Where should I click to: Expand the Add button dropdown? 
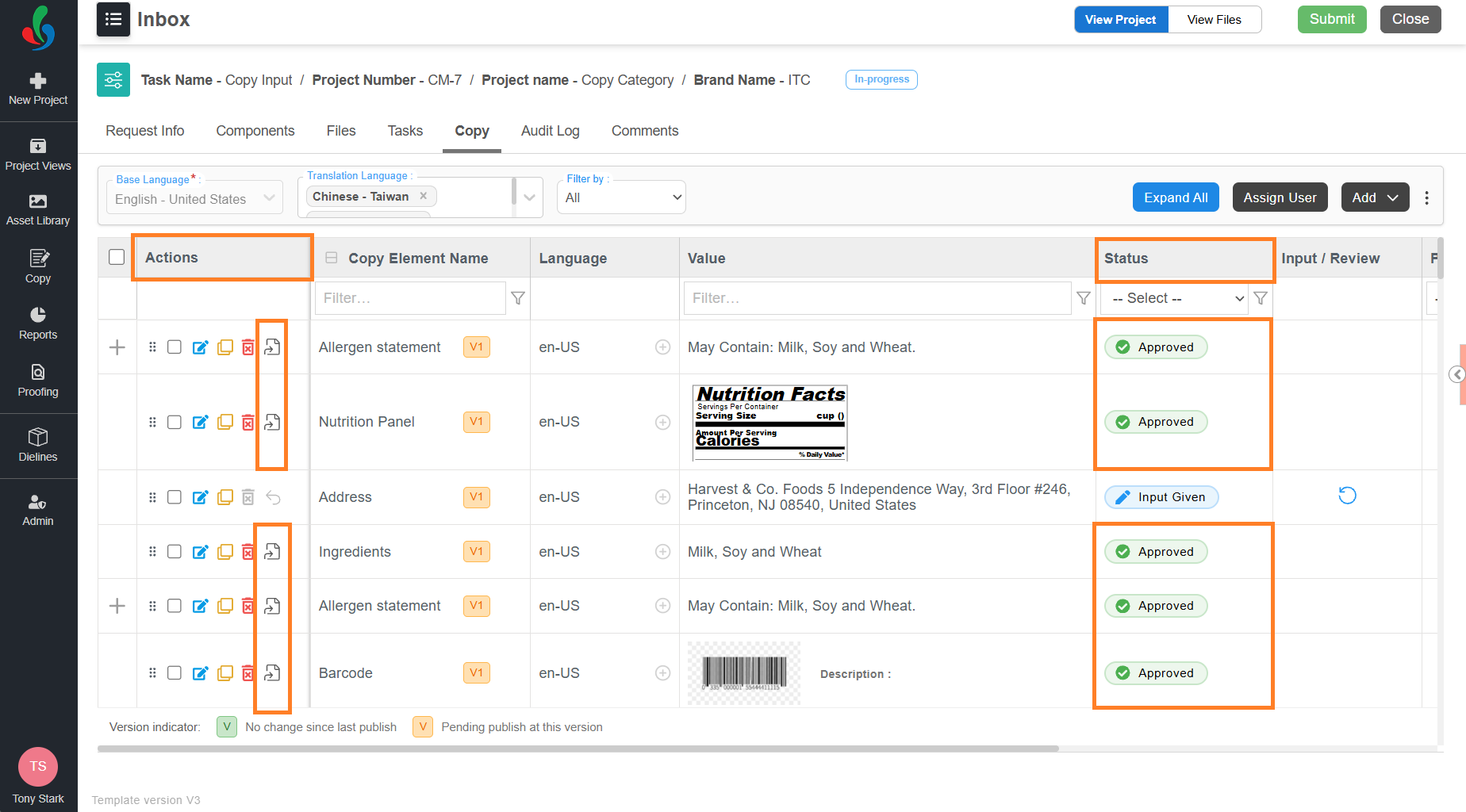(x=1375, y=197)
